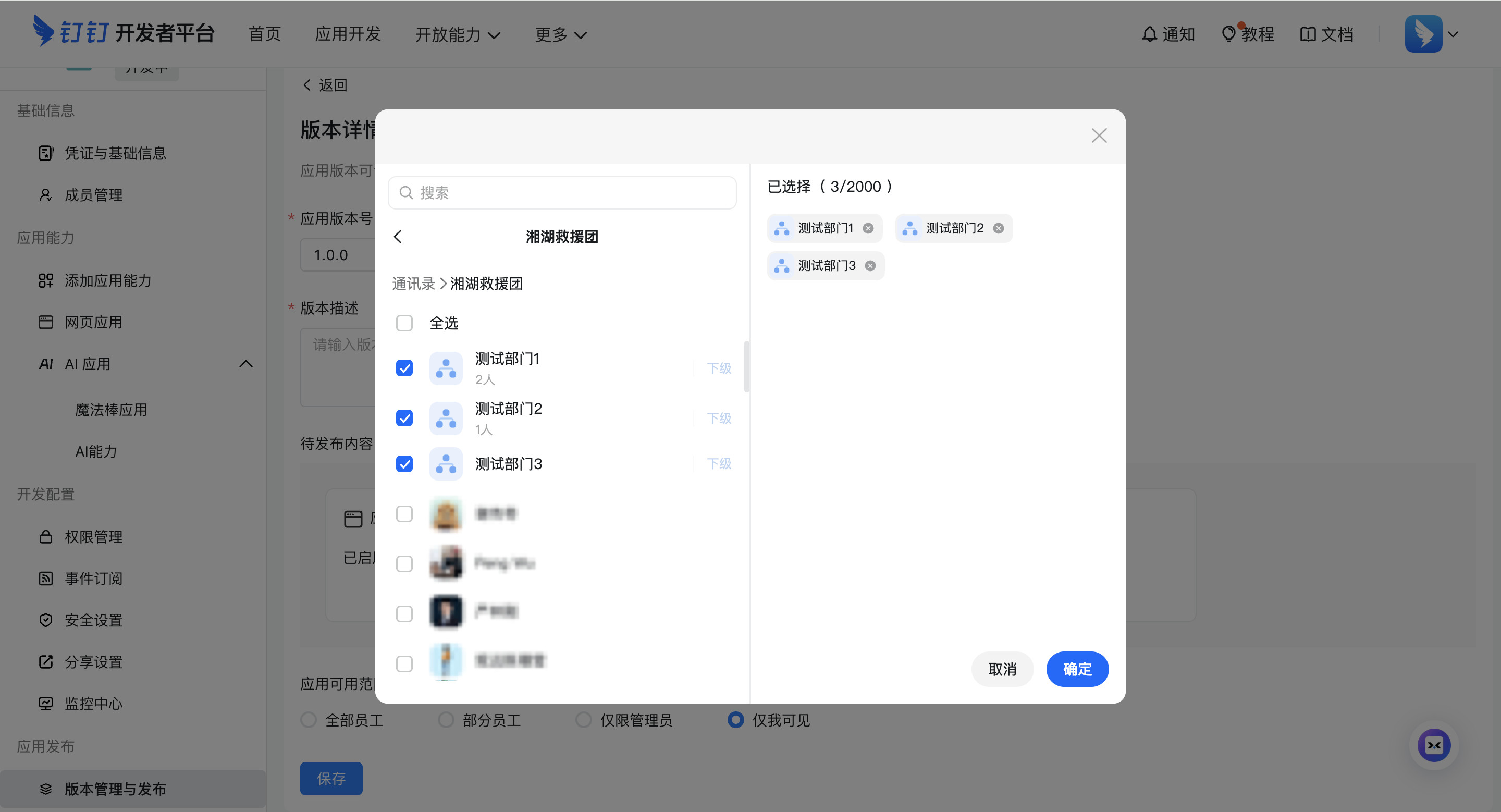Expand the 开放能力 dropdown menu

pos(458,35)
